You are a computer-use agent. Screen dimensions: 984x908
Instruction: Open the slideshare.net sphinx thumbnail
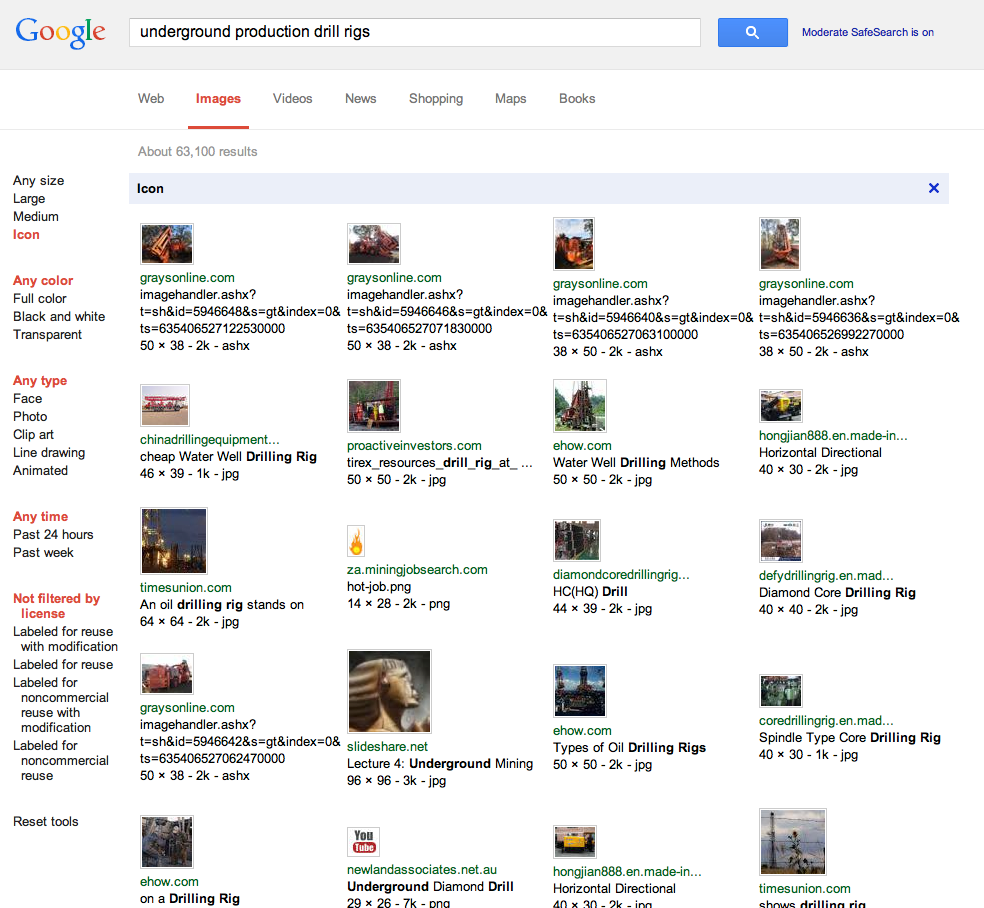coord(389,692)
